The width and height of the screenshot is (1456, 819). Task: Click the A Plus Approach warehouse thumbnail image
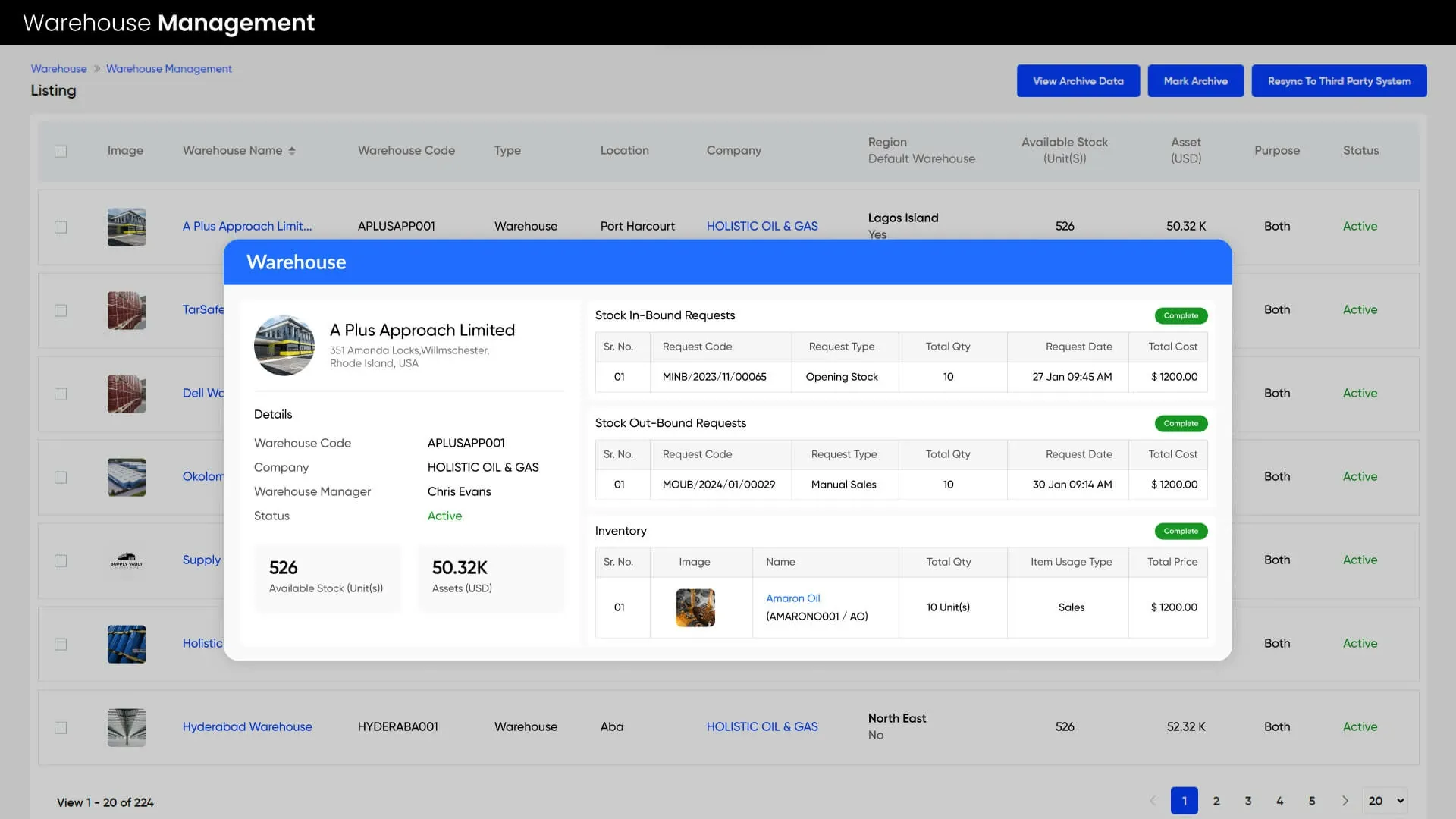126,227
